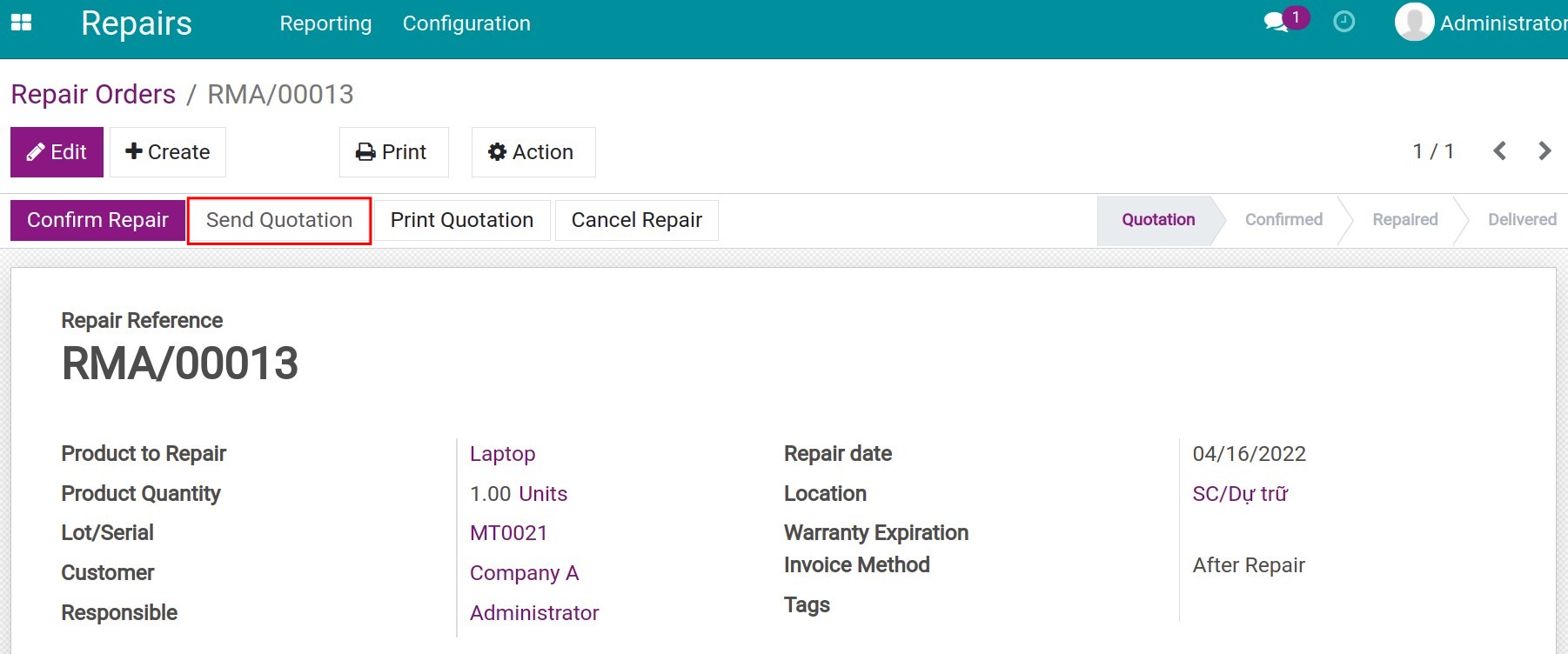1568x654 pixels.
Task: Click the RMA/00013 repair reference heading
Action: pyautogui.click(x=180, y=364)
